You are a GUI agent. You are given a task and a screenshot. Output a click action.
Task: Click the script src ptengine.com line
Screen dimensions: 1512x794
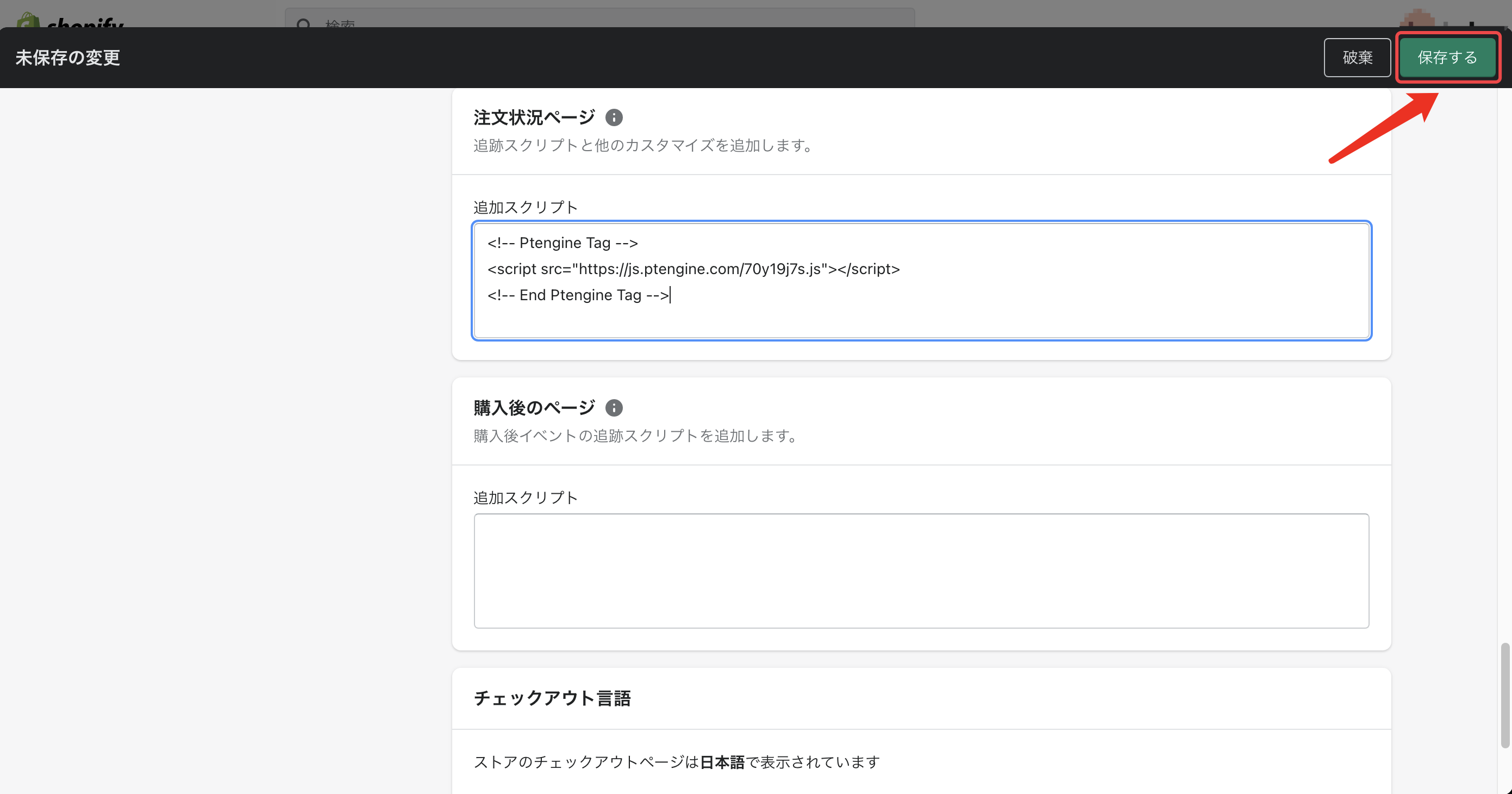tap(693, 269)
